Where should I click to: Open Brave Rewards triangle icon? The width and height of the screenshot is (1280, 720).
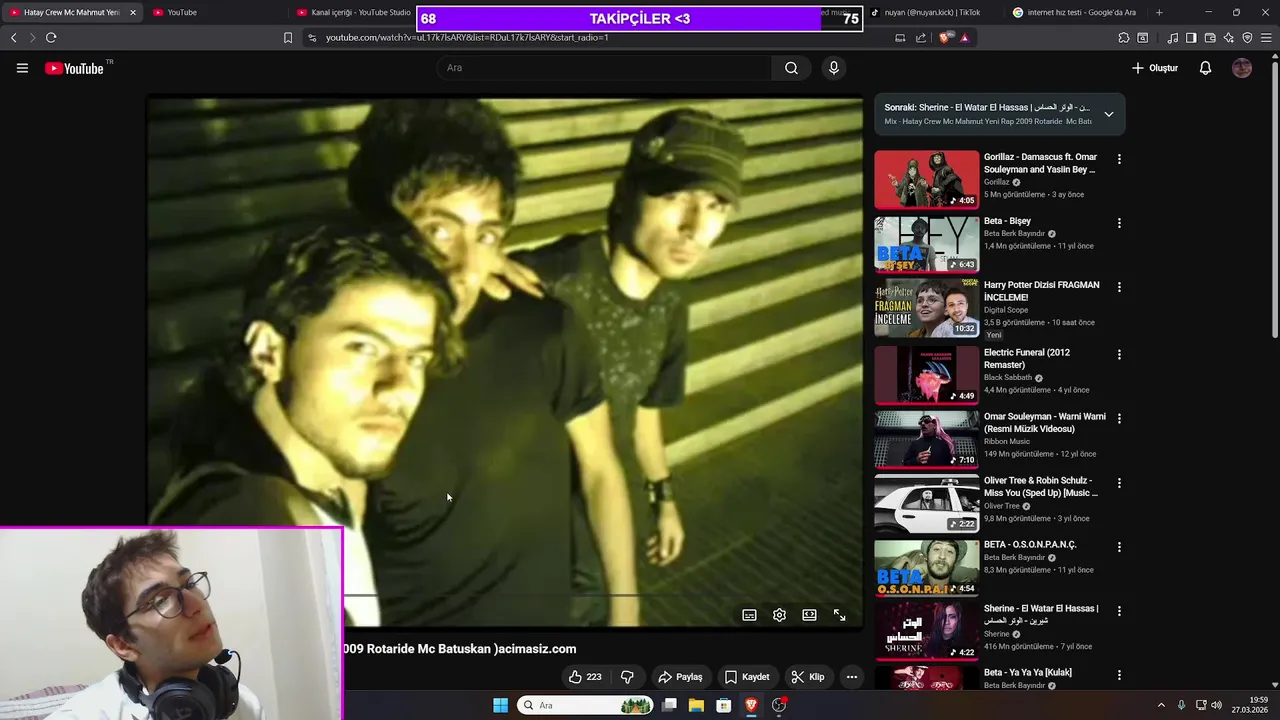965,38
